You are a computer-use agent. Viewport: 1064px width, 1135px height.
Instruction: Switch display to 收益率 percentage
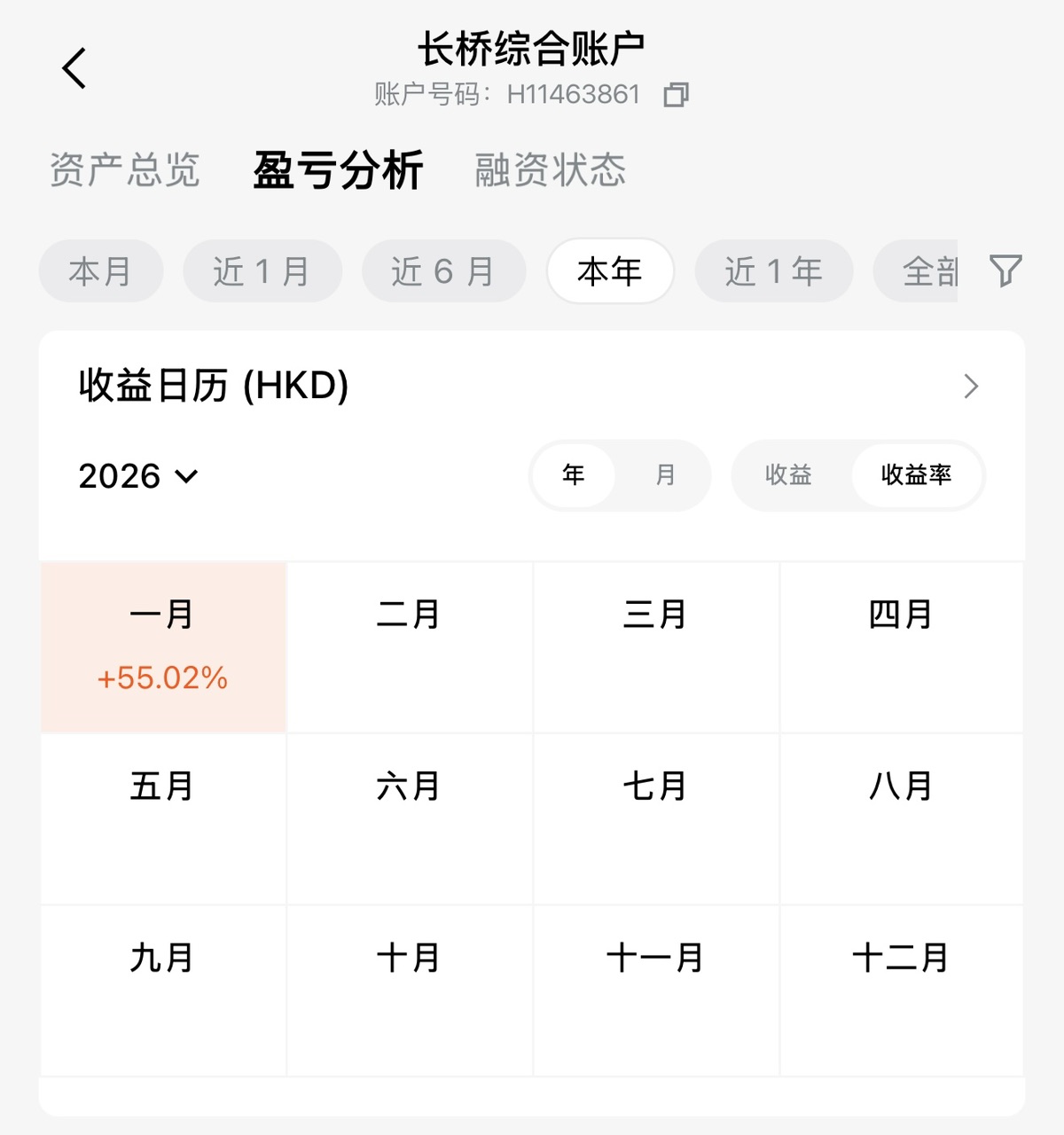tap(916, 475)
